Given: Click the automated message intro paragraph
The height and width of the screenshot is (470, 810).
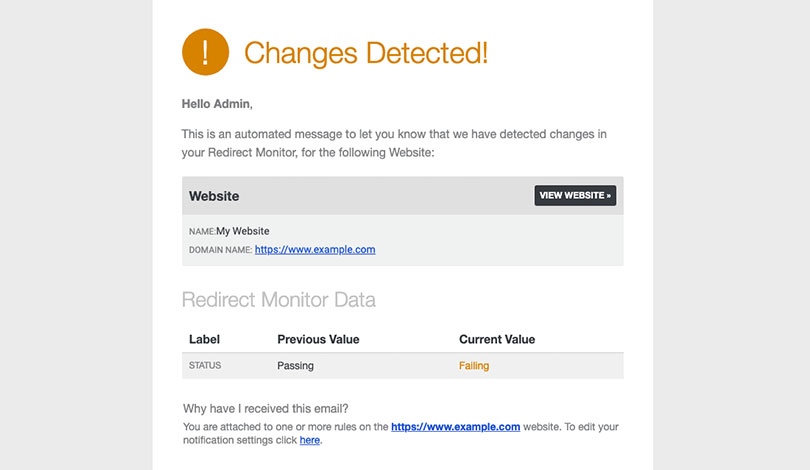Looking at the screenshot, I should coord(394,143).
